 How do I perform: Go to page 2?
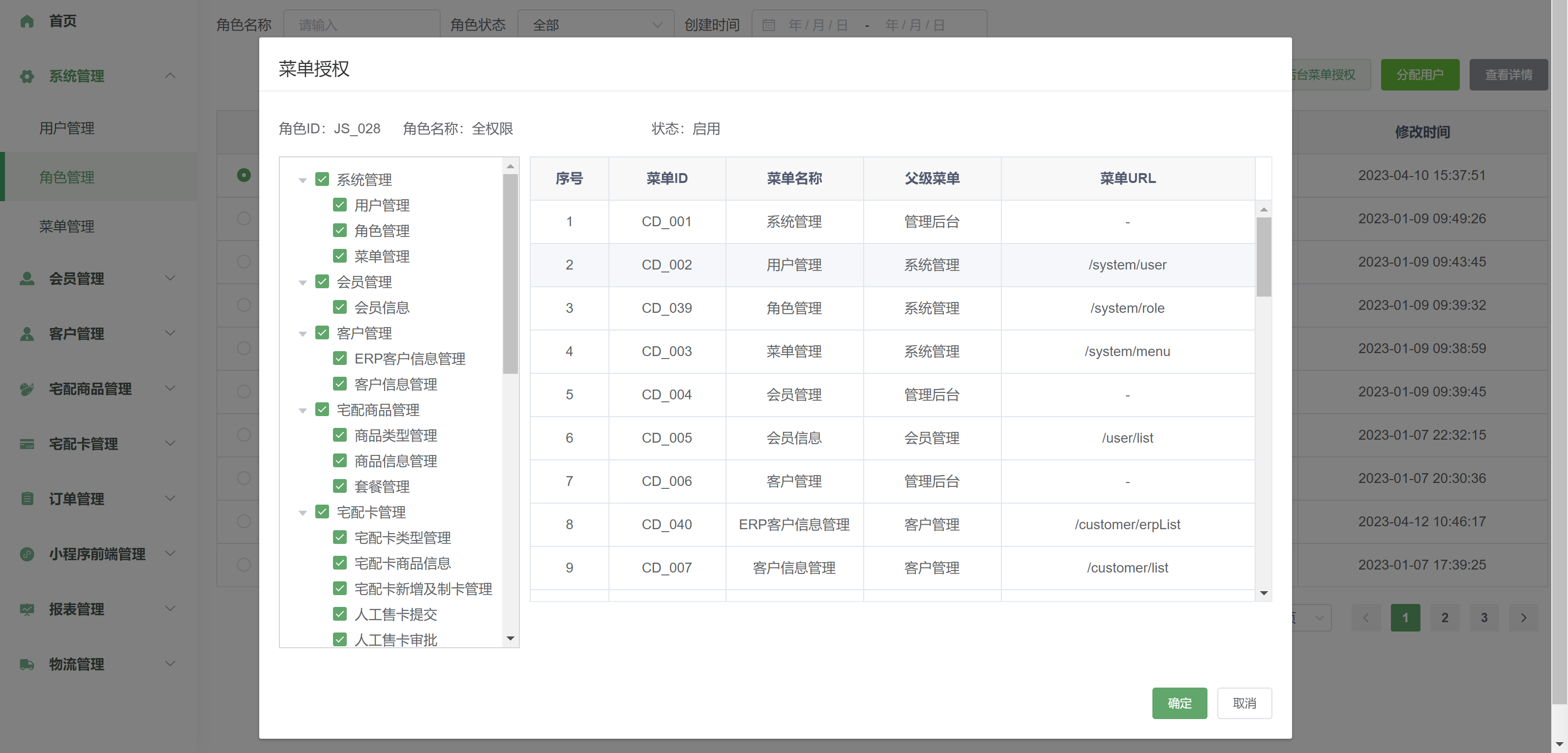click(1445, 617)
